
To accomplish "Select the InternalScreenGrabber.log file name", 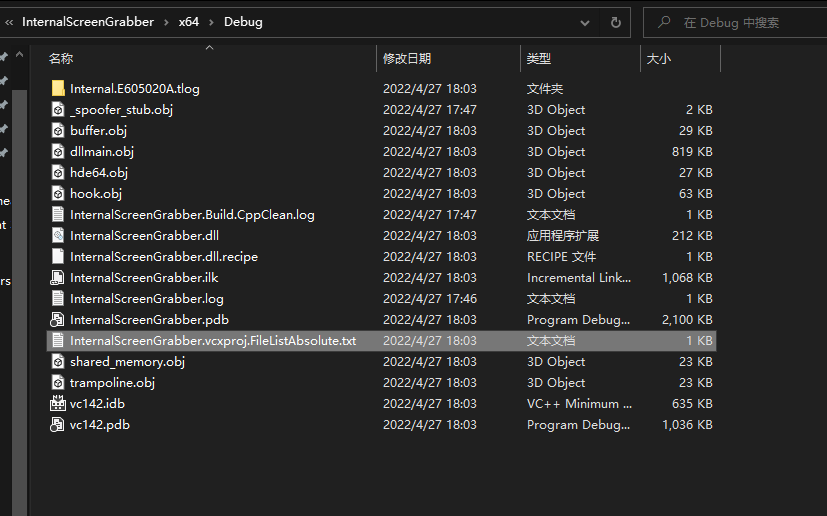I will tap(147, 299).
